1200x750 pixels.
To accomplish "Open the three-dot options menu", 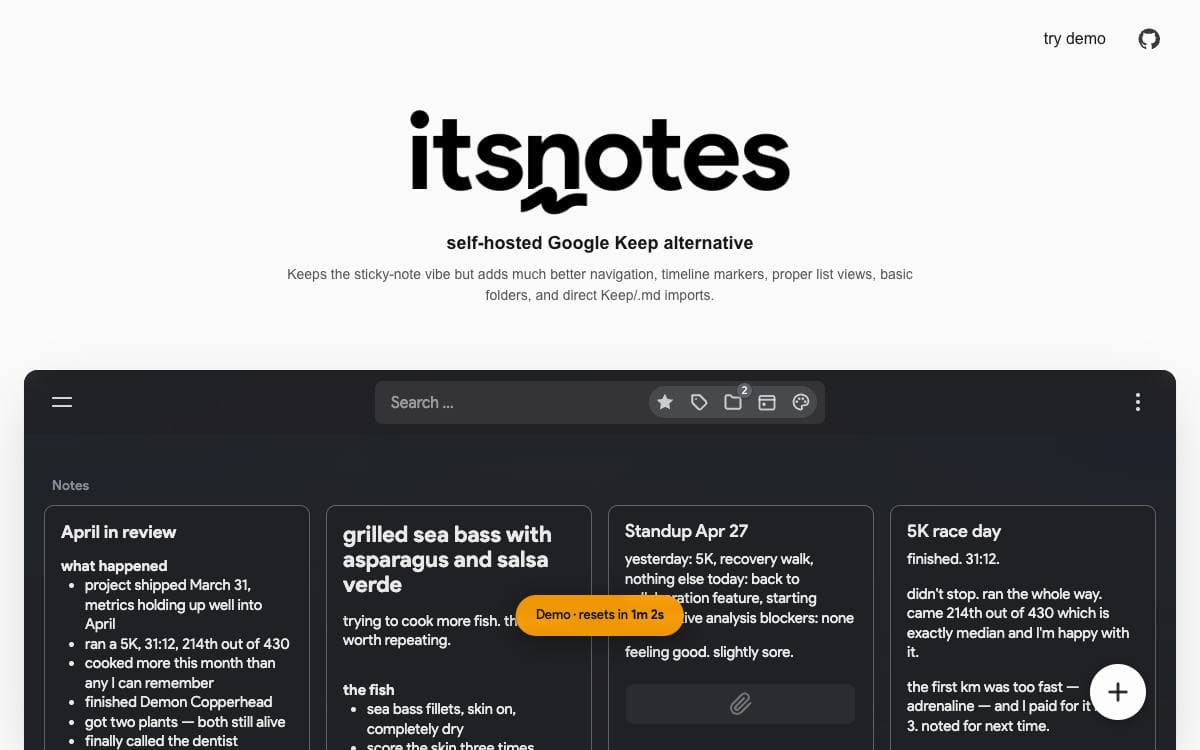I will [x=1137, y=402].
